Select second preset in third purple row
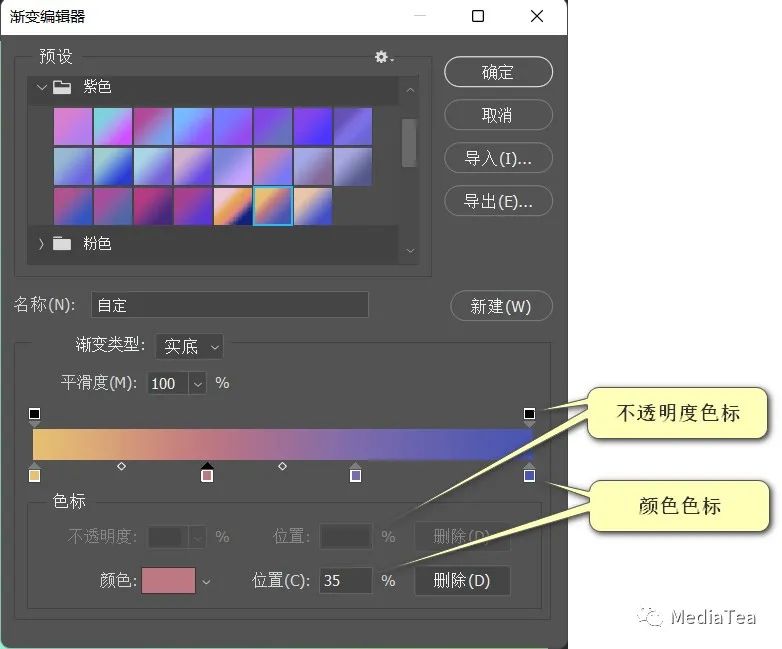Image resolution: width=782 pixels, height=649 pixels. [x=113, y=206]
